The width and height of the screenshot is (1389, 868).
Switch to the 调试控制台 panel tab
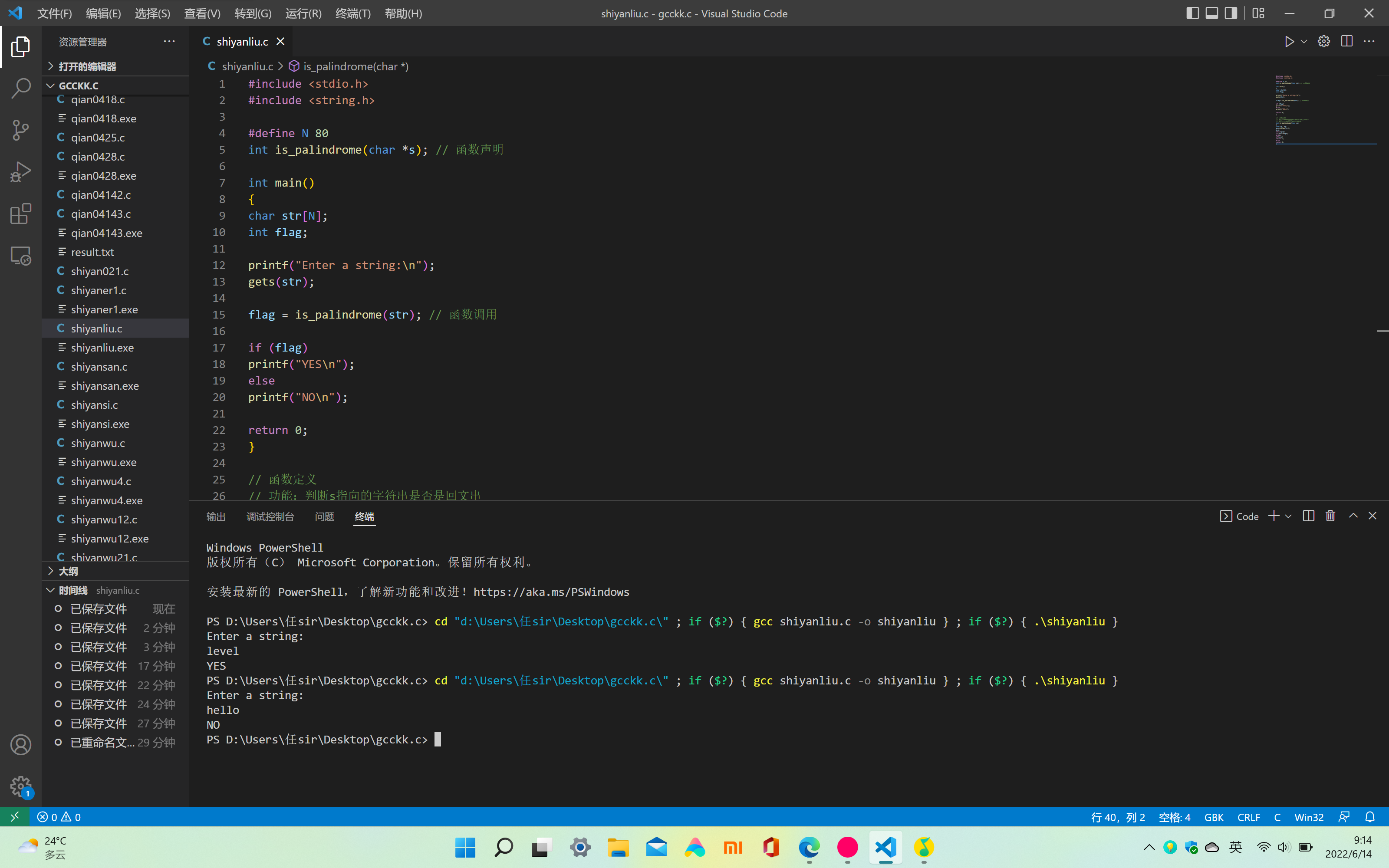[270, 516]
